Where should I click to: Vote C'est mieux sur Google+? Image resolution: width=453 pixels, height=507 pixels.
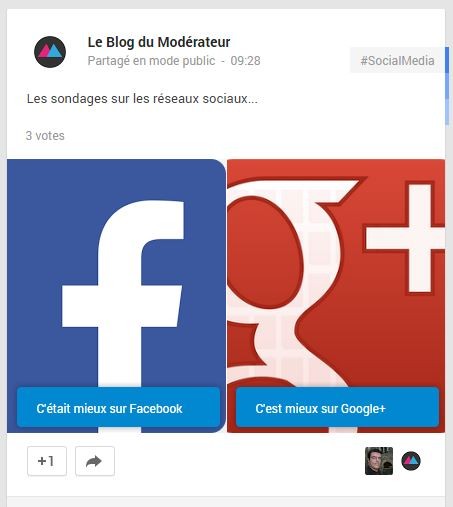337,407
